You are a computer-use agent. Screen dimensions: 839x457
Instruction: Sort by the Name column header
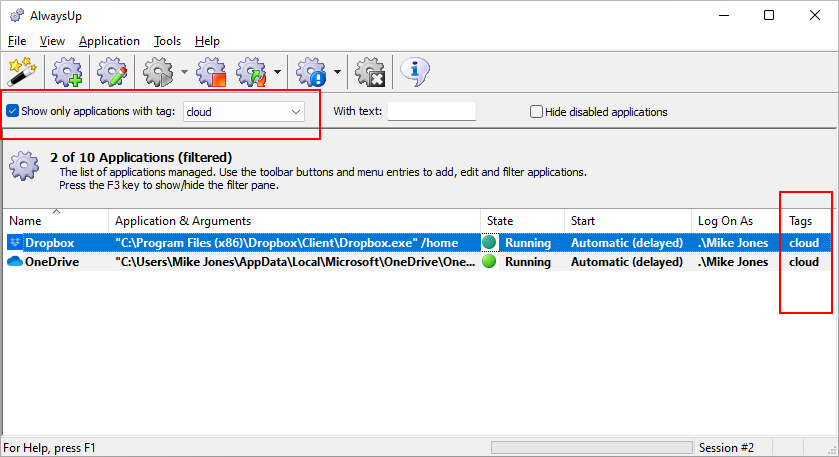(56, 221)
